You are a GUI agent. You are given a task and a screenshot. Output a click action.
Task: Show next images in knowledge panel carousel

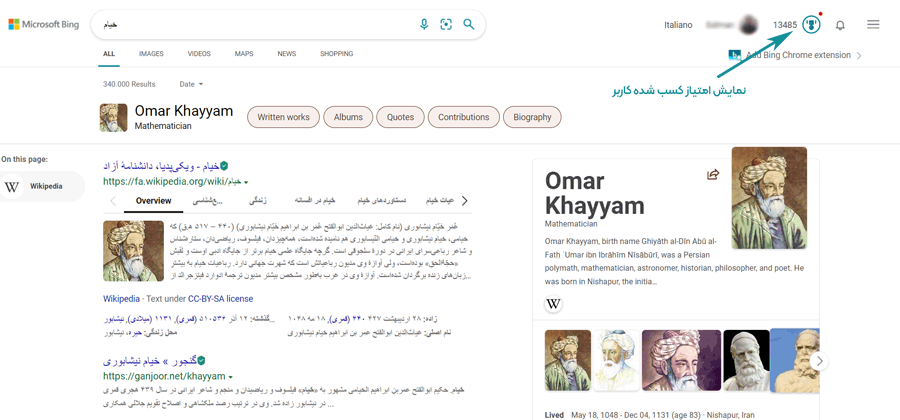[820, 361]
